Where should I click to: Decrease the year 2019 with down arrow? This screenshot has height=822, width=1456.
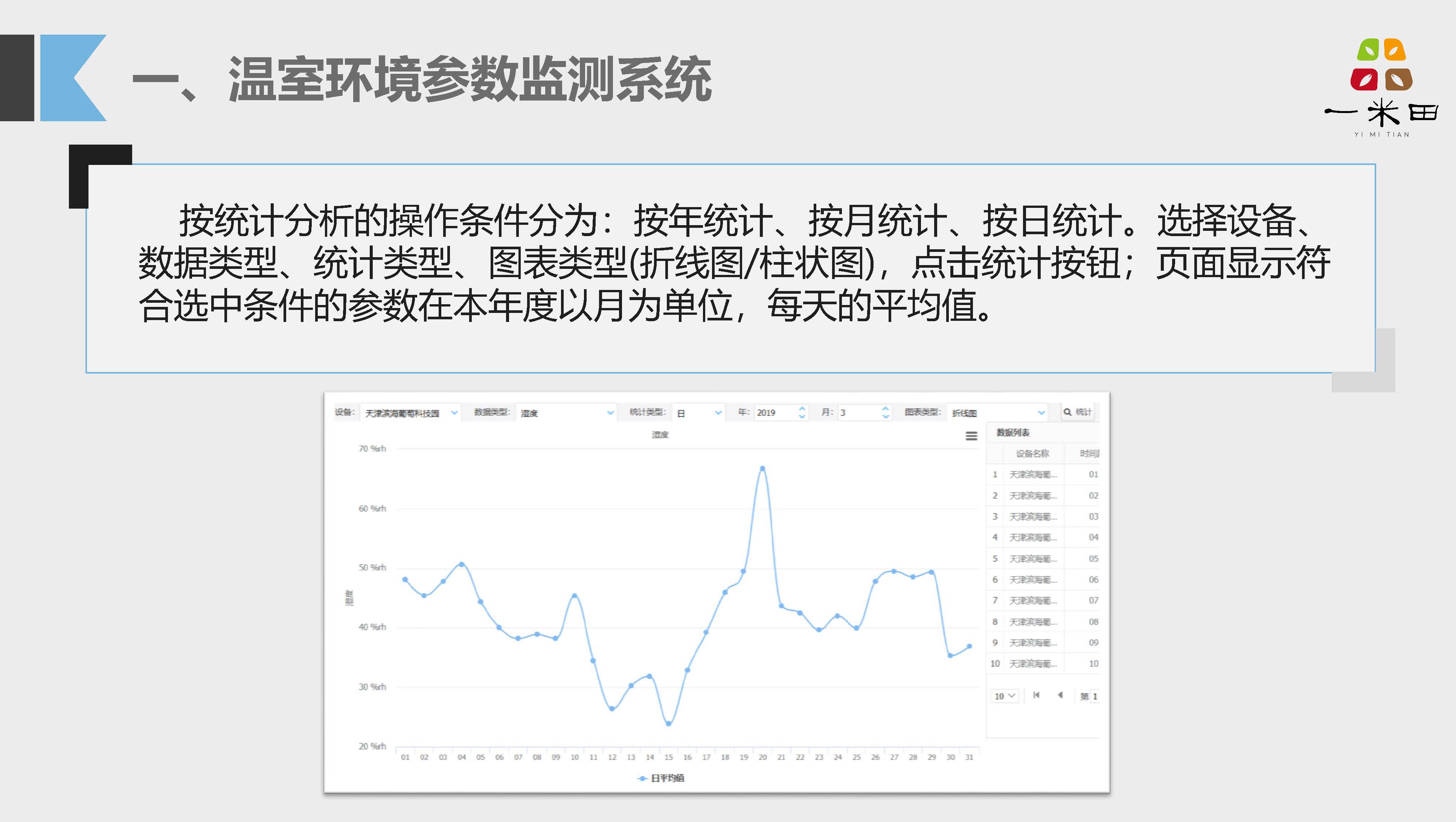[x=802, y=417]
